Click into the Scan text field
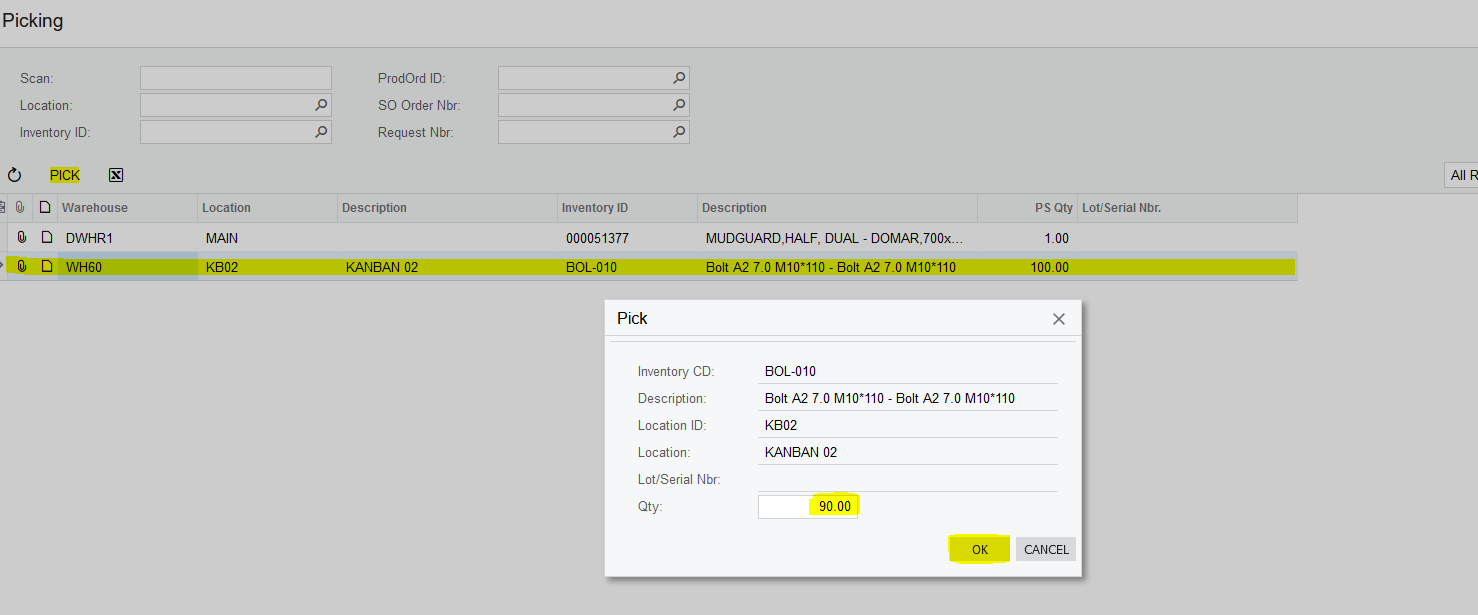This screenshot has width=1478, height=615. pyautogui.click(x=235, y=78)
